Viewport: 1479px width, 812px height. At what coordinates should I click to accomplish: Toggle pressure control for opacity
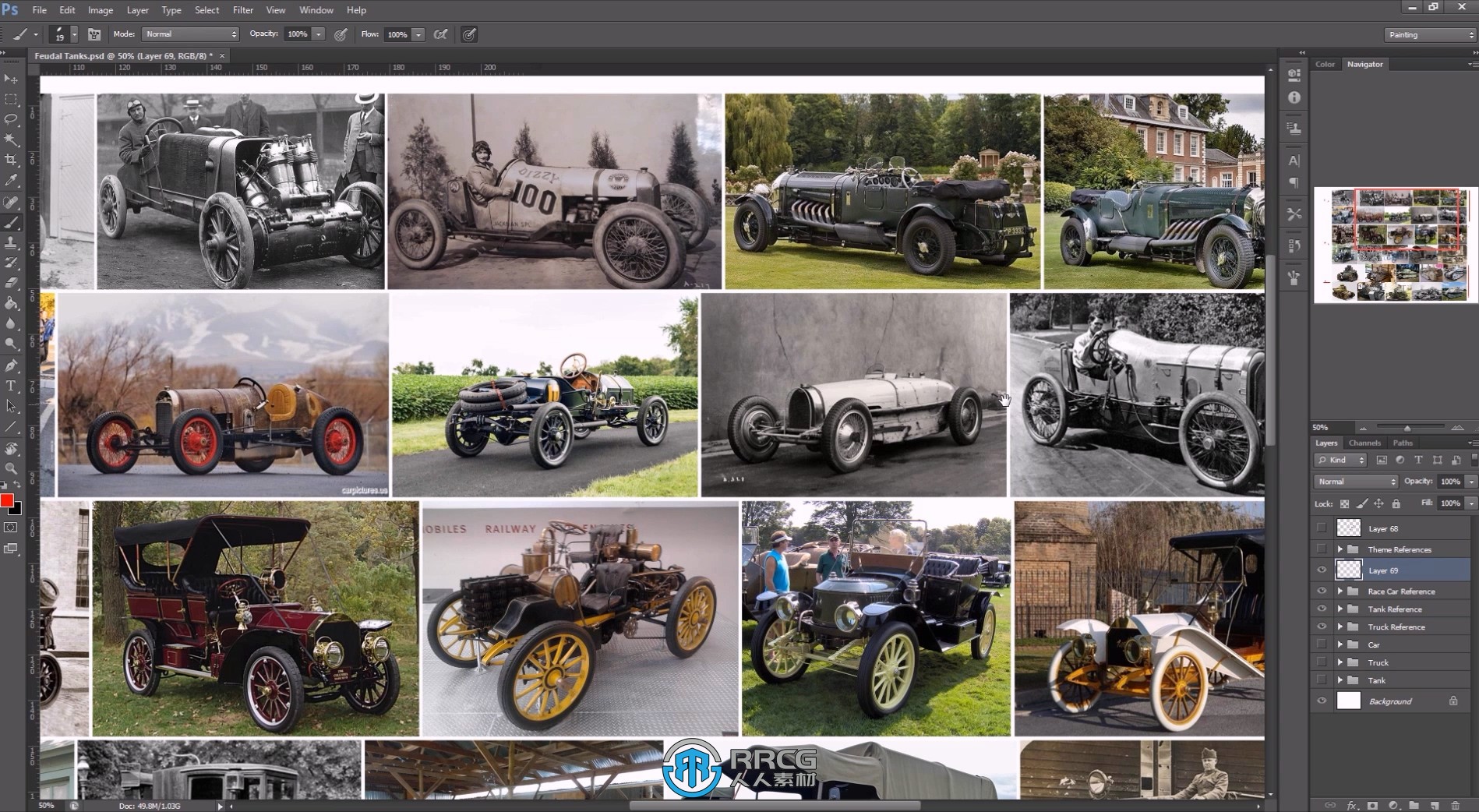(x=341, y=34)
